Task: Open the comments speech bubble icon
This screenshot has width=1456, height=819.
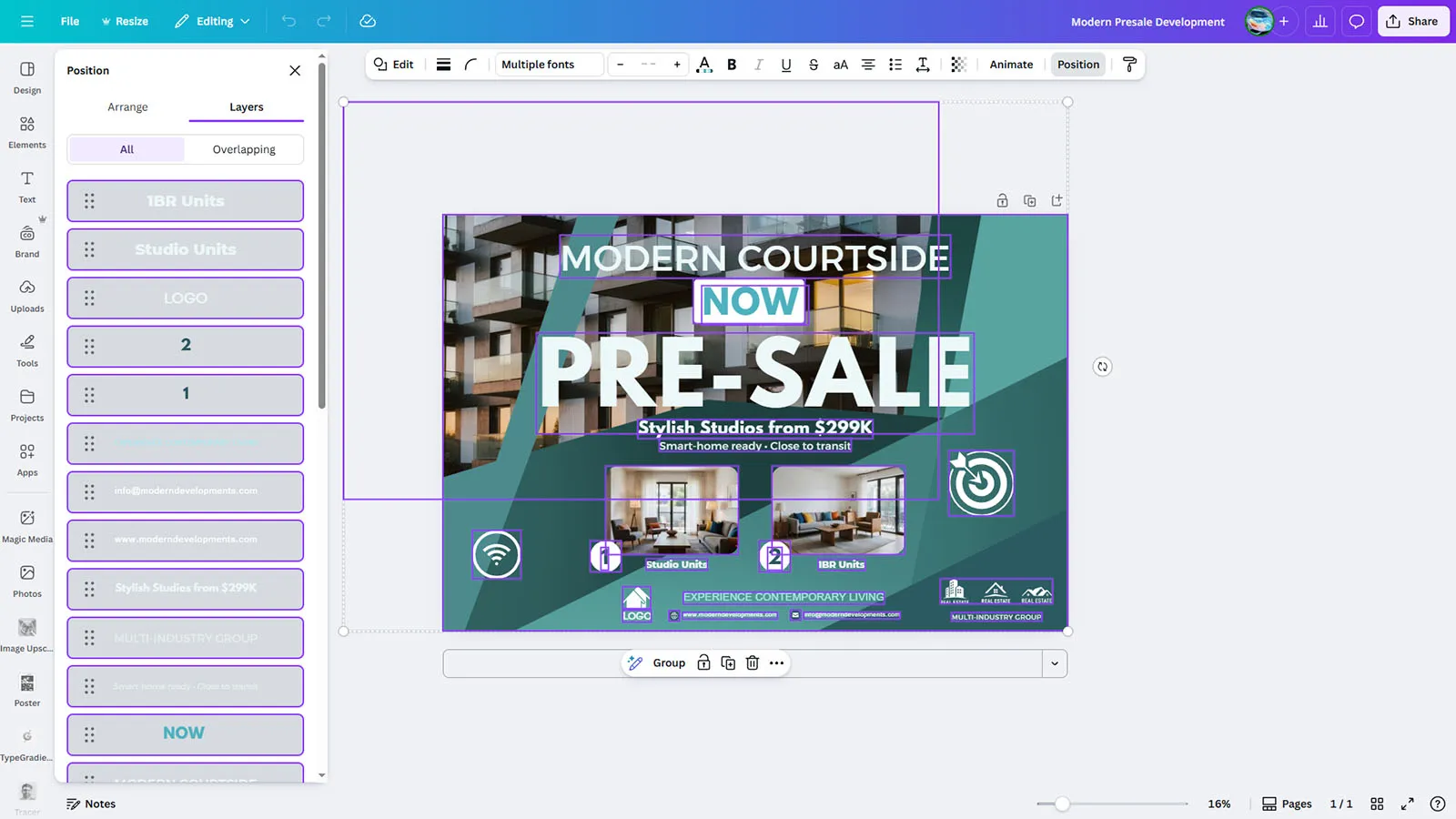Action: [x=1356, y=21]
